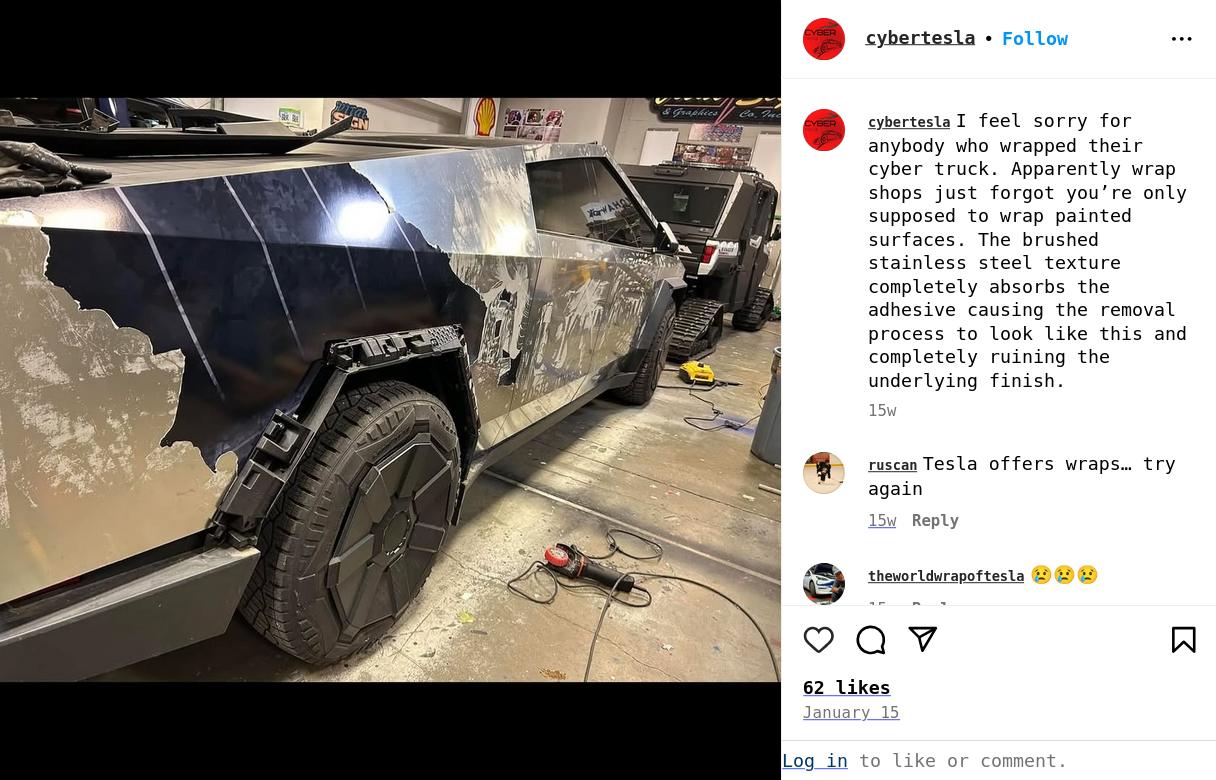Open the 15w timestamp on ruscan's comment
The image size is (1216, 780).
pos(882,520)
